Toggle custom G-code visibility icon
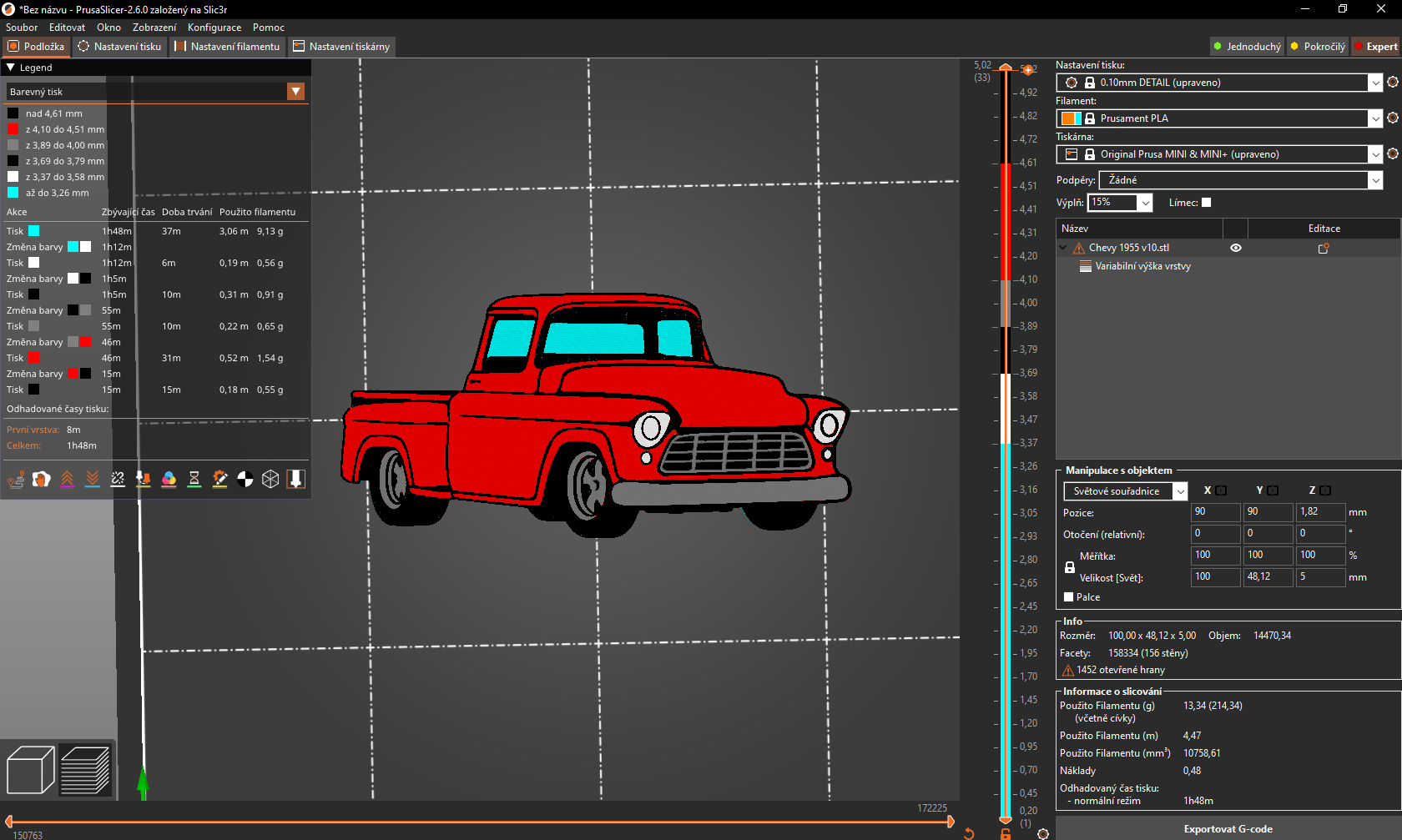Screen dimensions: 1402x840 coord(219,479)
